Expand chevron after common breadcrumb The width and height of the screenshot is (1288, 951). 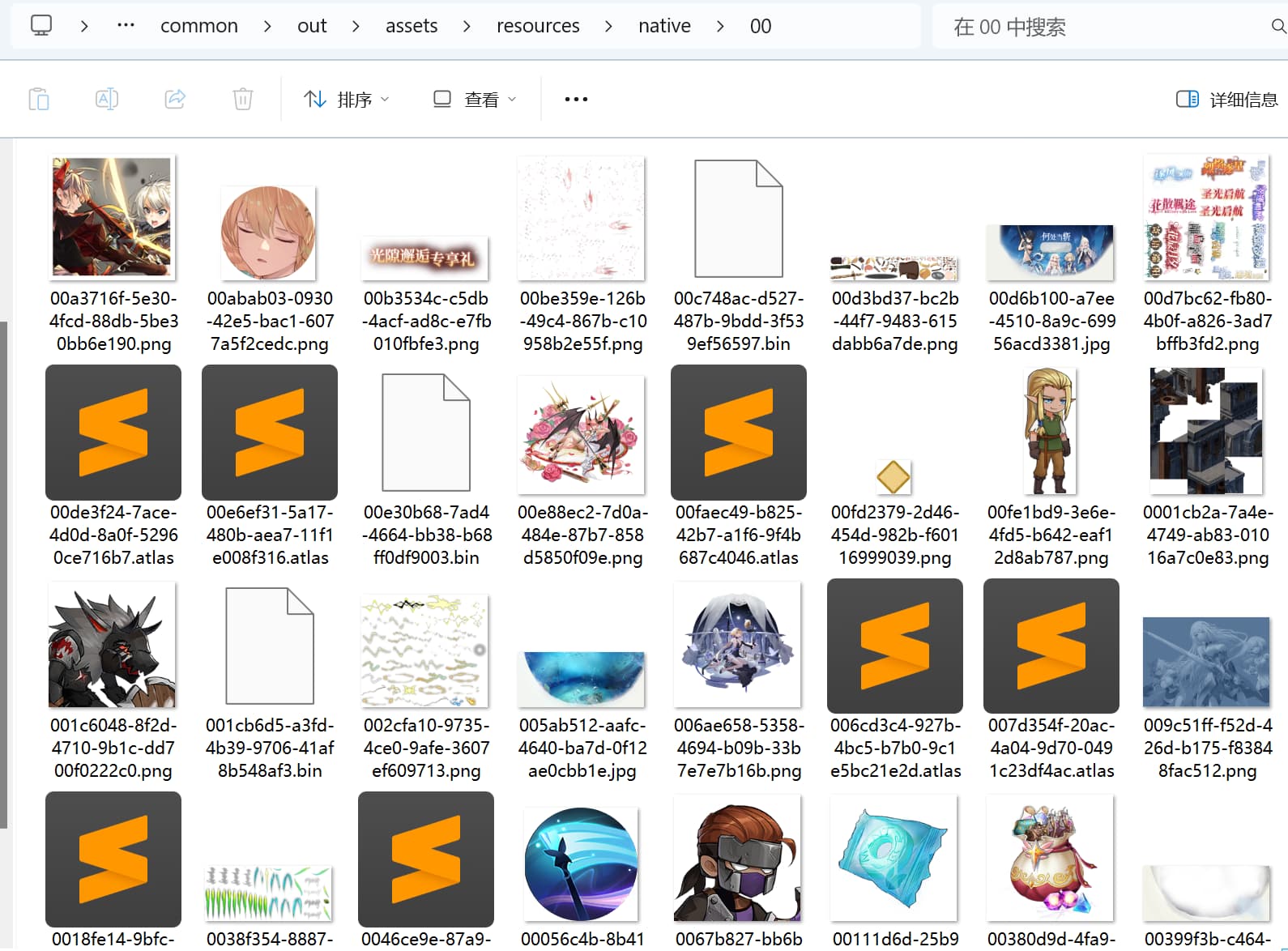tap(267, 26)
